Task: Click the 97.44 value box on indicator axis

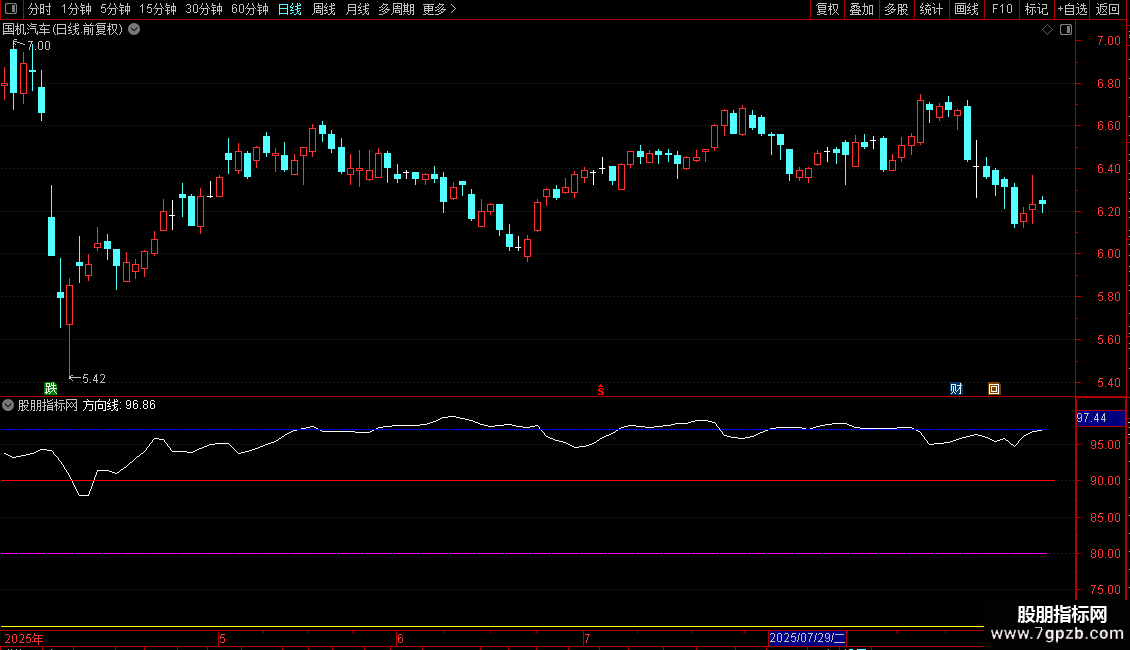Action: click(x=1100, y=418)
